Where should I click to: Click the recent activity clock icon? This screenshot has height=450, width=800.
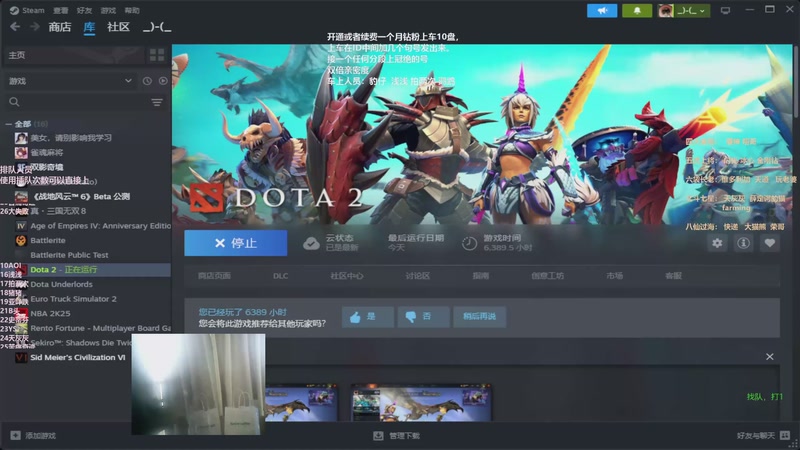click(147, 81)
